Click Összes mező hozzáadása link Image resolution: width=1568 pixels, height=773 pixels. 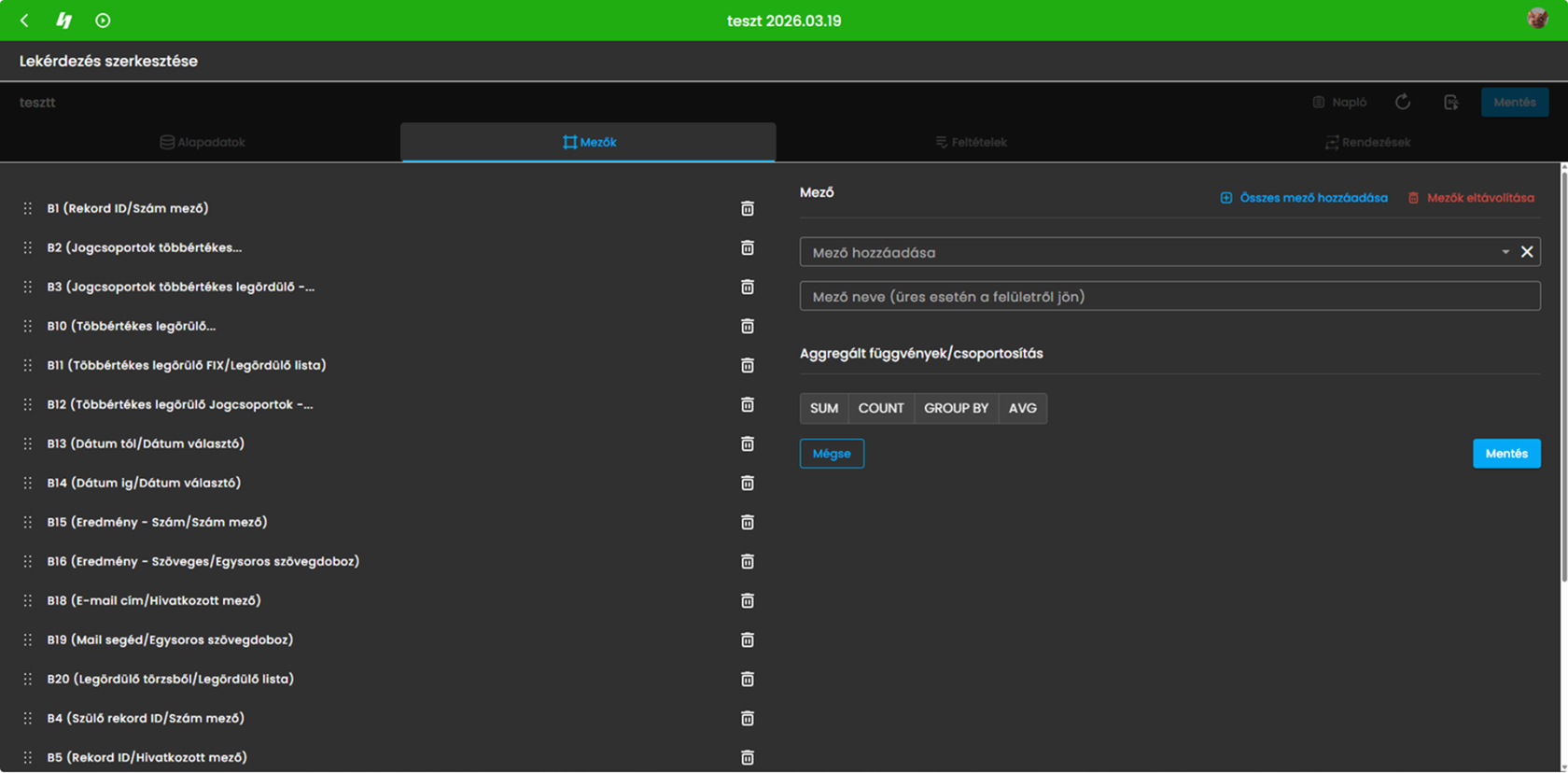pyautogui.click(x=1304, y=198)
